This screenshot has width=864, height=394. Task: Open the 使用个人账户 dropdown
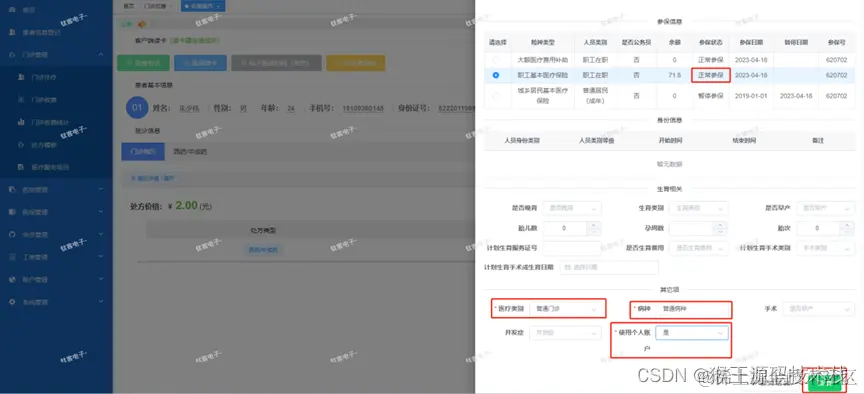692,333
